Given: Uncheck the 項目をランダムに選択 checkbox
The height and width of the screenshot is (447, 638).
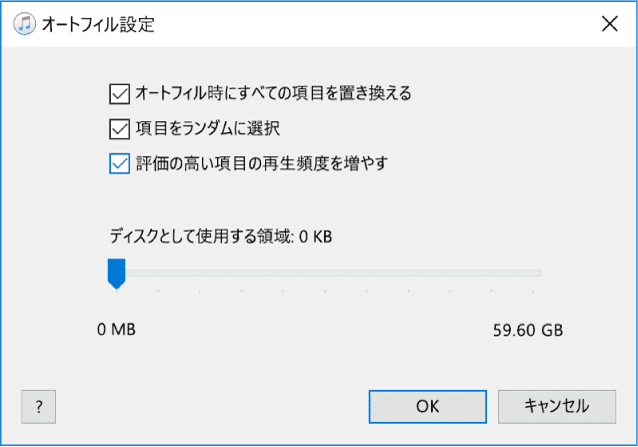Looking at the screenshot, I should [x=119, y=128].
